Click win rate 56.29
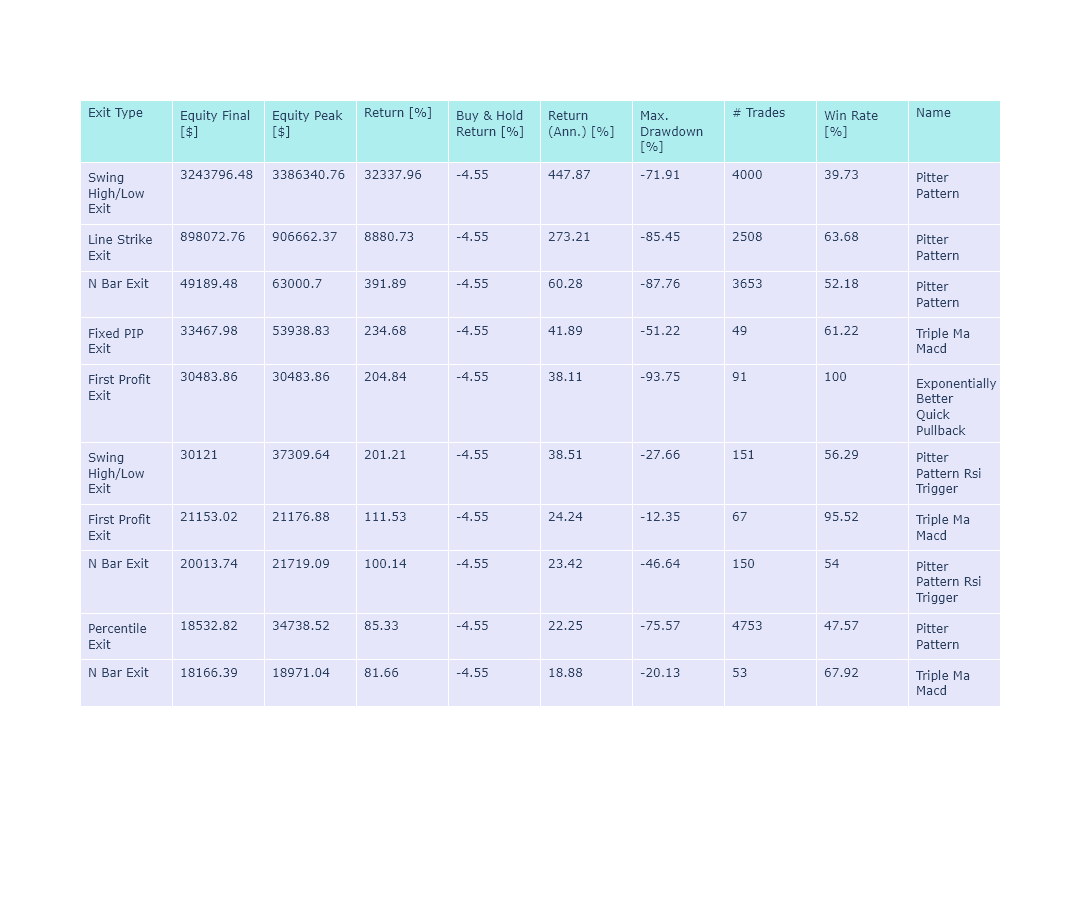Viewport: 1080px width, 900px height. point(841,454)
